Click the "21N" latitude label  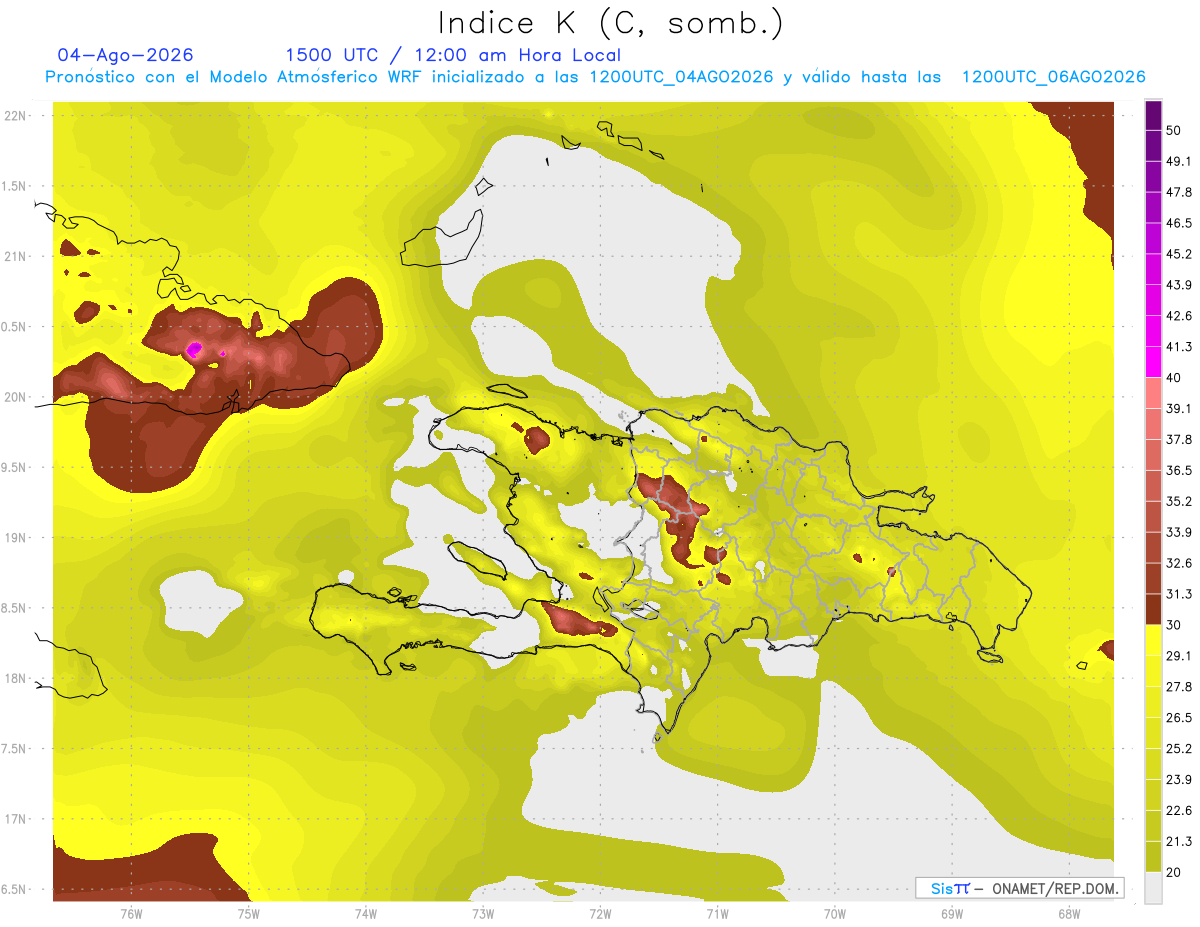coord(16,256)
